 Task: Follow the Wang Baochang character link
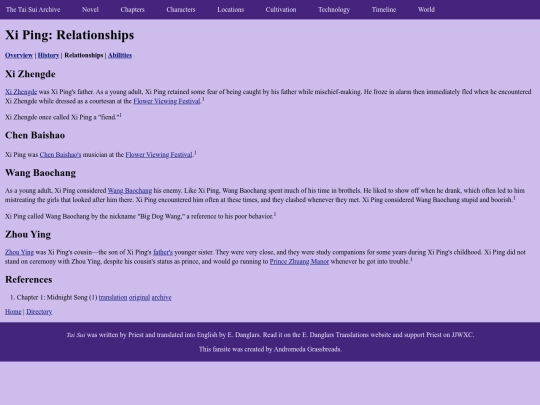[130, 191]
